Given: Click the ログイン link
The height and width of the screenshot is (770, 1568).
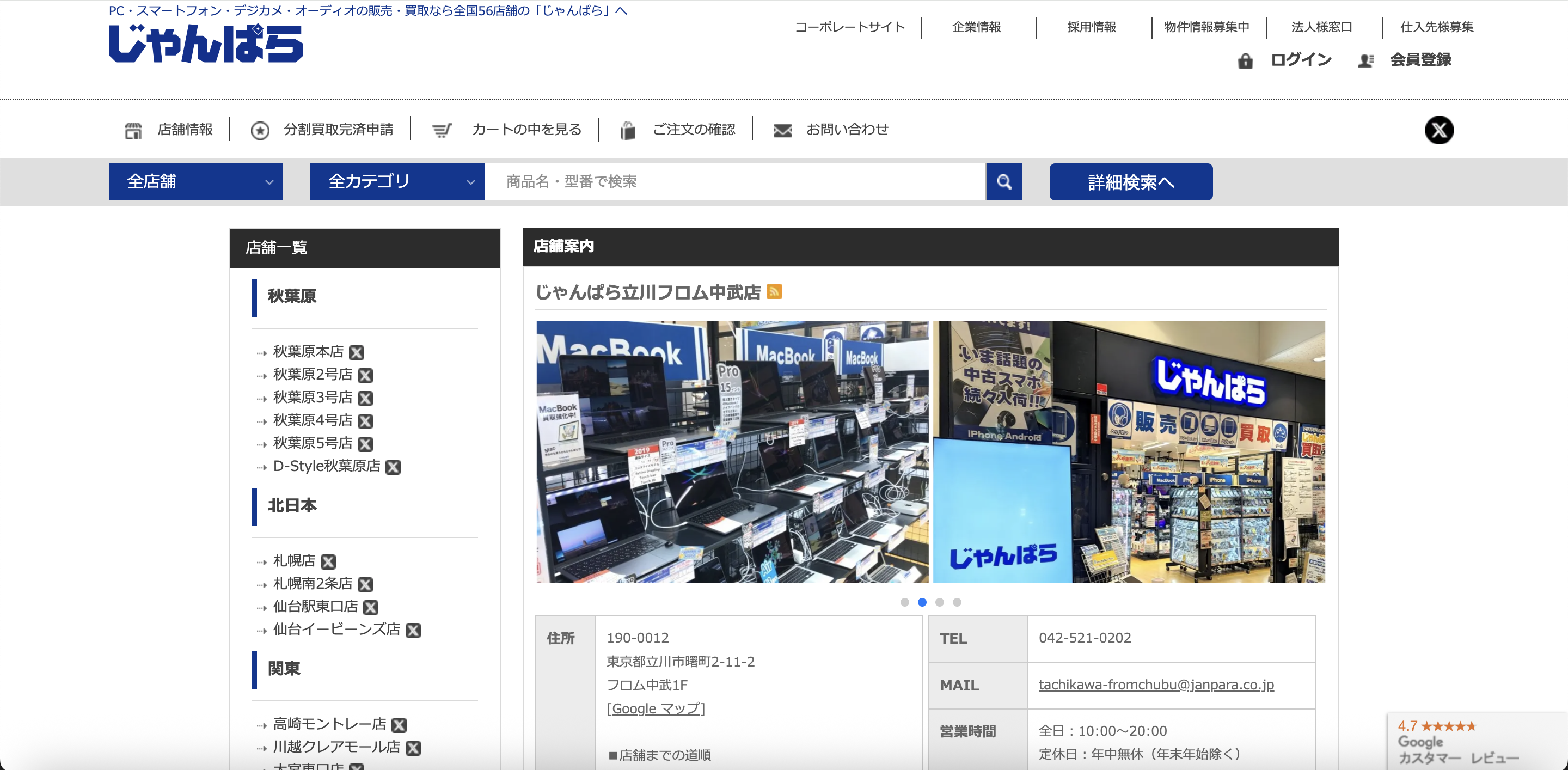Looking at the screenshot, I should tap(1301, 60).
